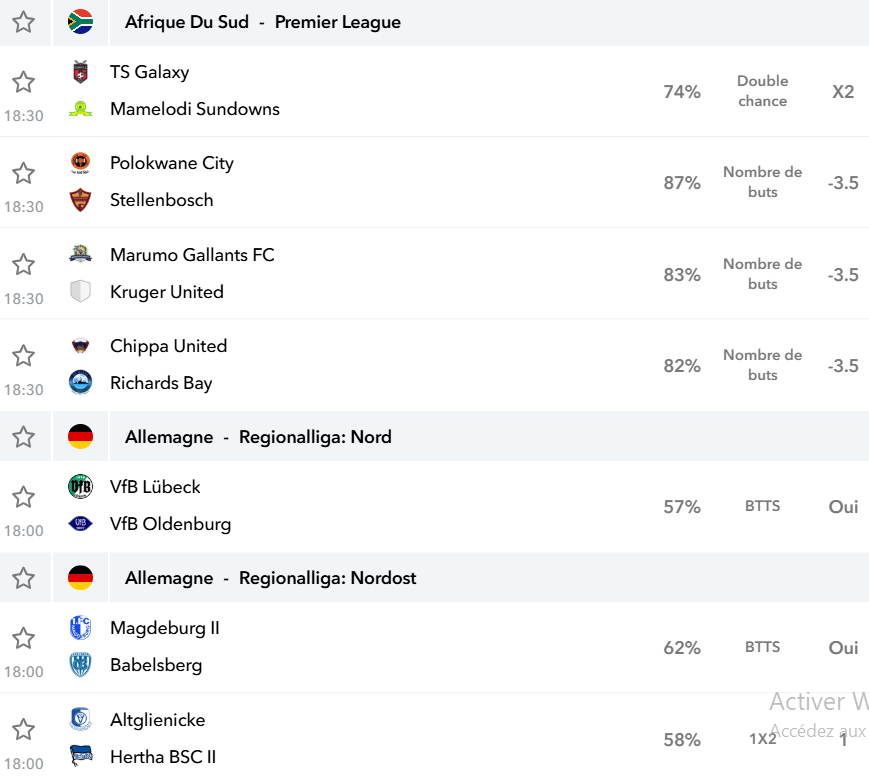Star the TS Galaxy vs Mamelodi Sundowns match

(23, 82)
